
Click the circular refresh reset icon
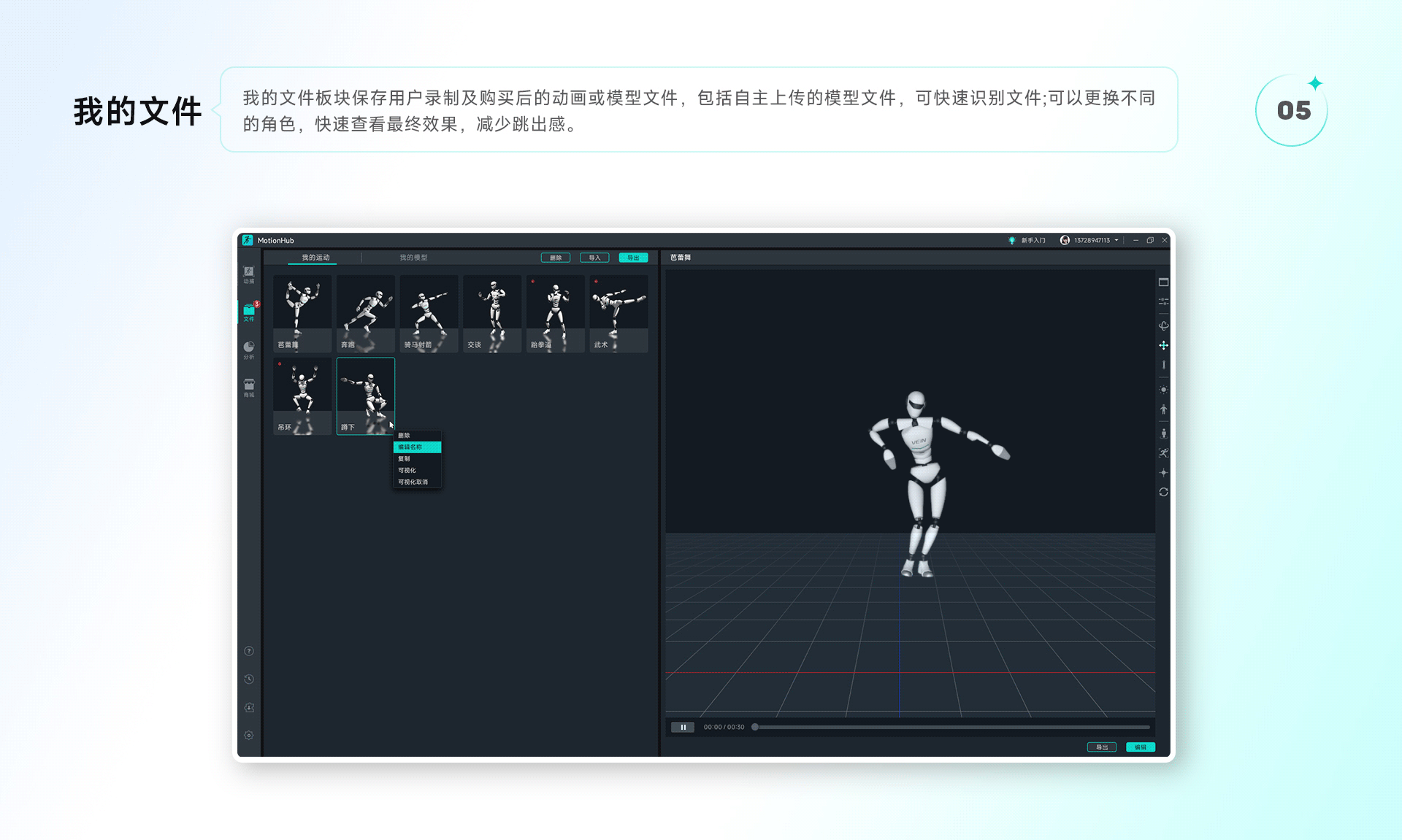1163,492
